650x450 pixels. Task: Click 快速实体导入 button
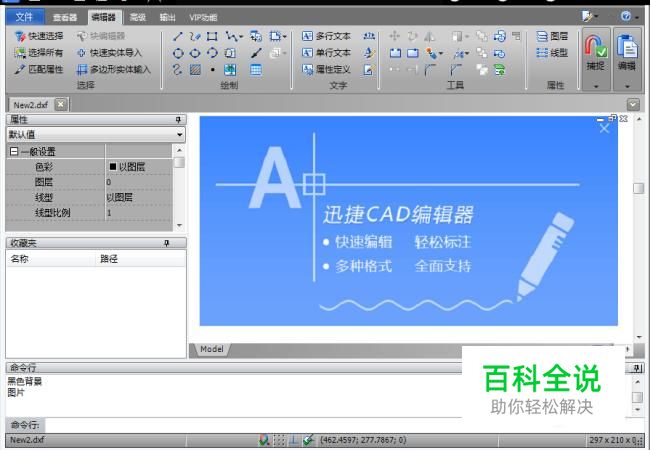109,53
